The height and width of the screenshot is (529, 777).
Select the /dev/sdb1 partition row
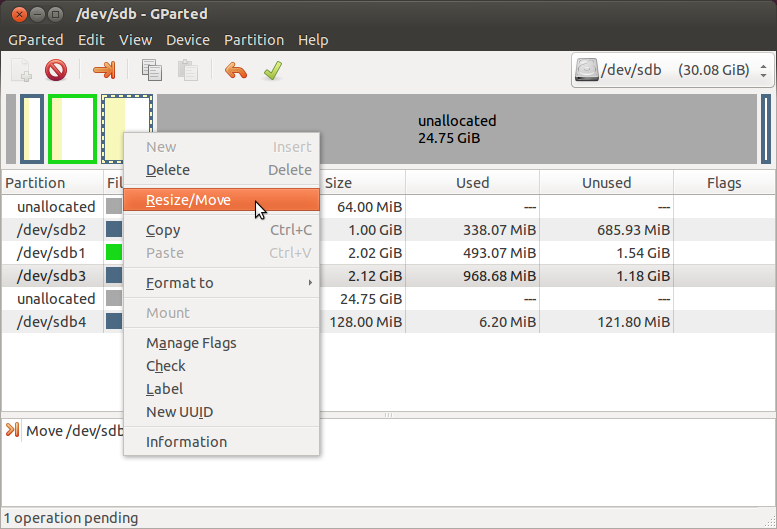click(x=388, y=253)
